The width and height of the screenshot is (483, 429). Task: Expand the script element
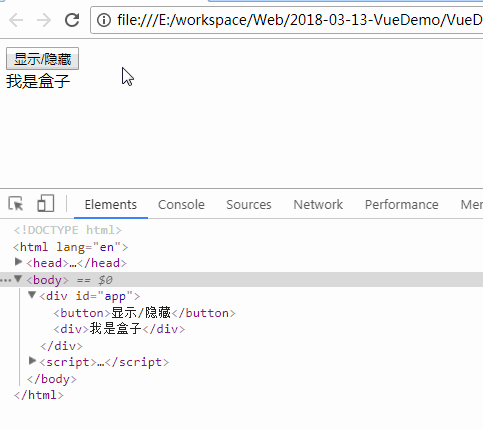point(32,361)
